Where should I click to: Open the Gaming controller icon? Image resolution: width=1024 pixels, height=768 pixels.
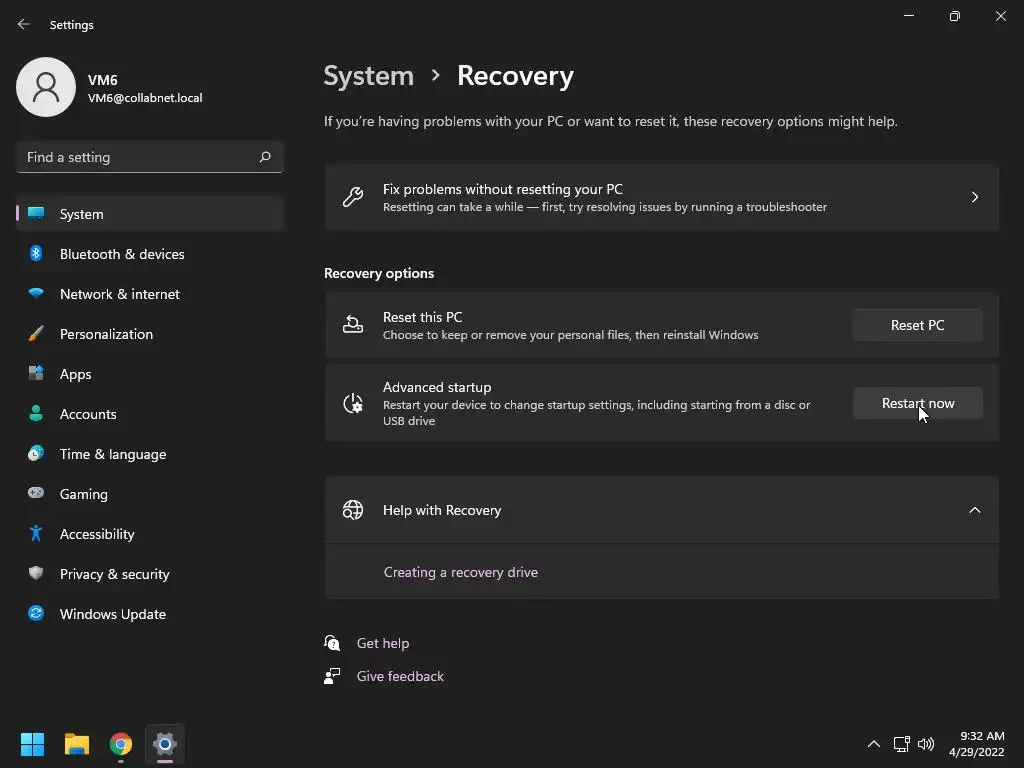tap(36, 494)
